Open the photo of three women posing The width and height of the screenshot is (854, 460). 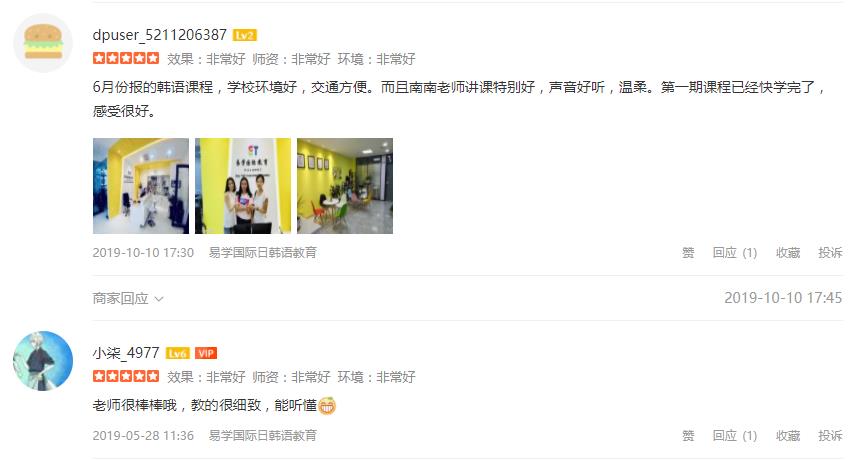point(243,186)
